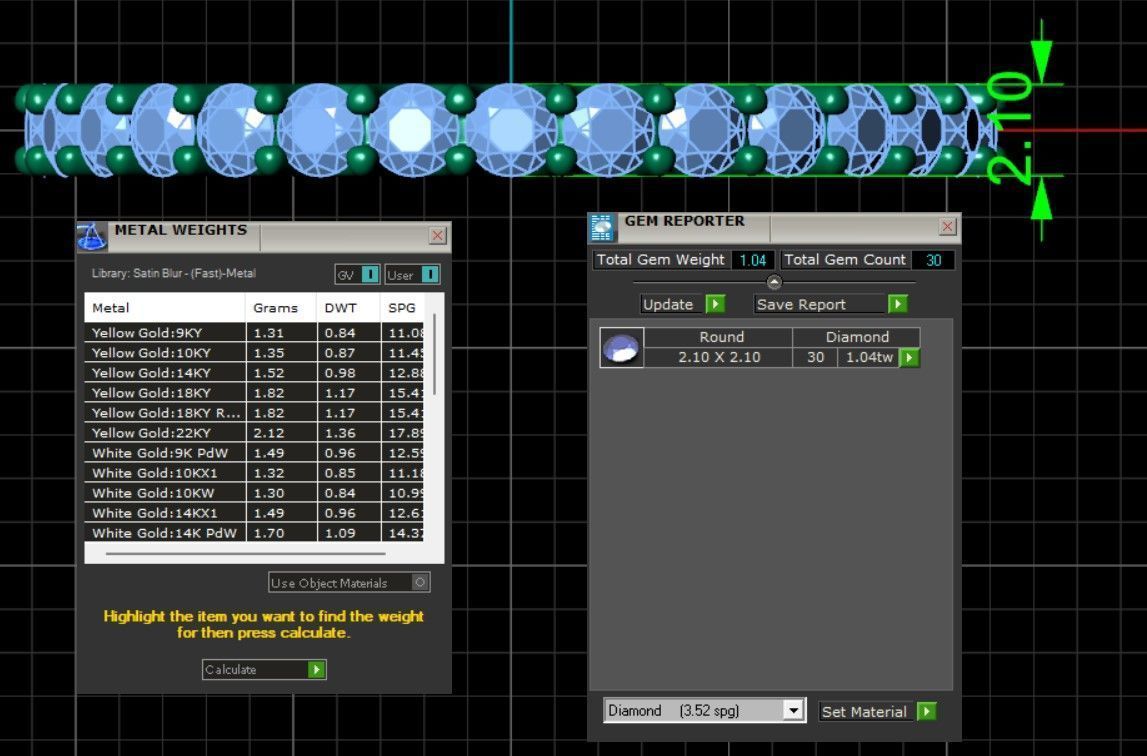Select the Yellow Gold:18KY row

tap(254, 392)
